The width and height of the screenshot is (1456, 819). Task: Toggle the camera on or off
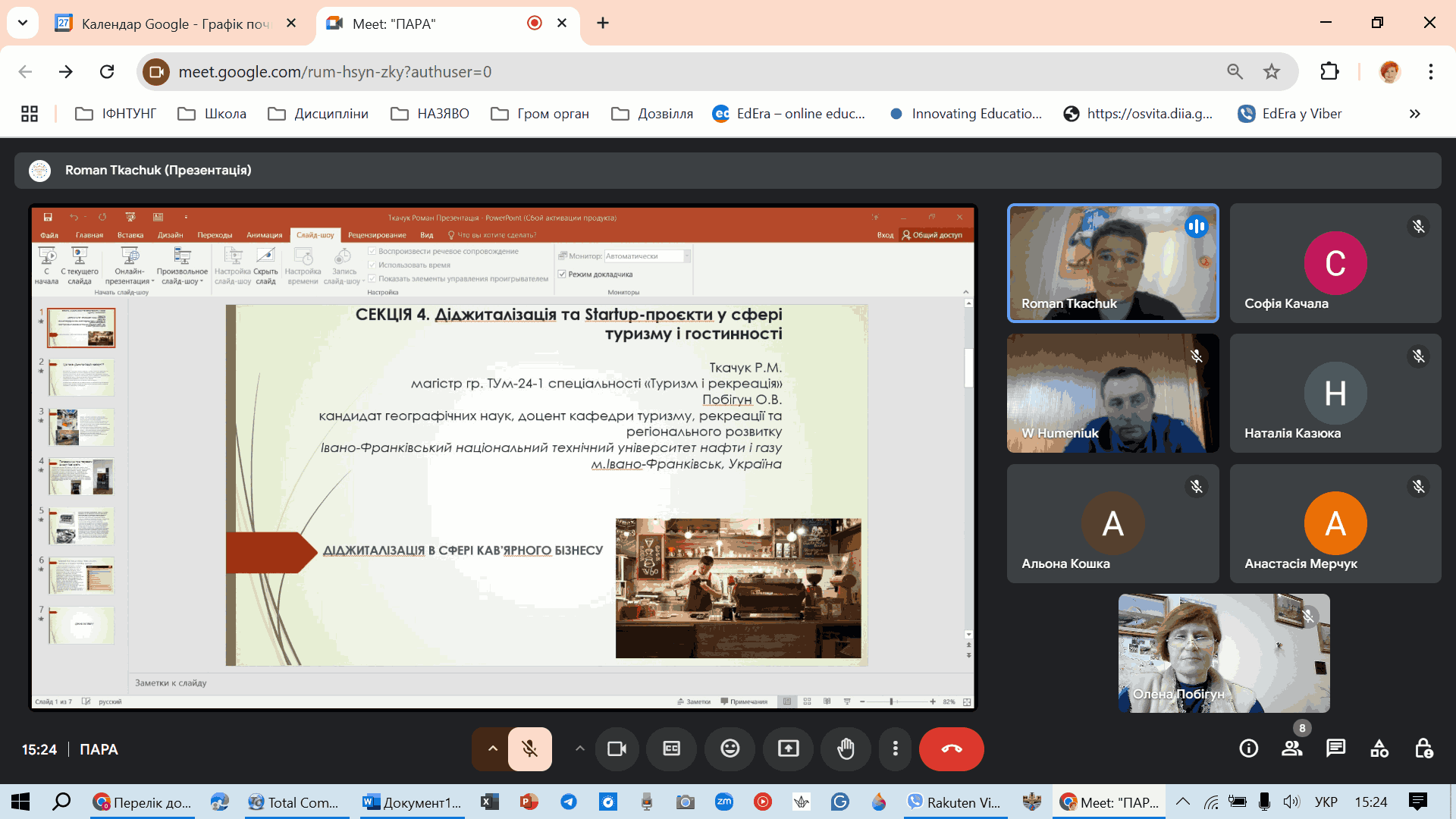(x=617, y=749)
